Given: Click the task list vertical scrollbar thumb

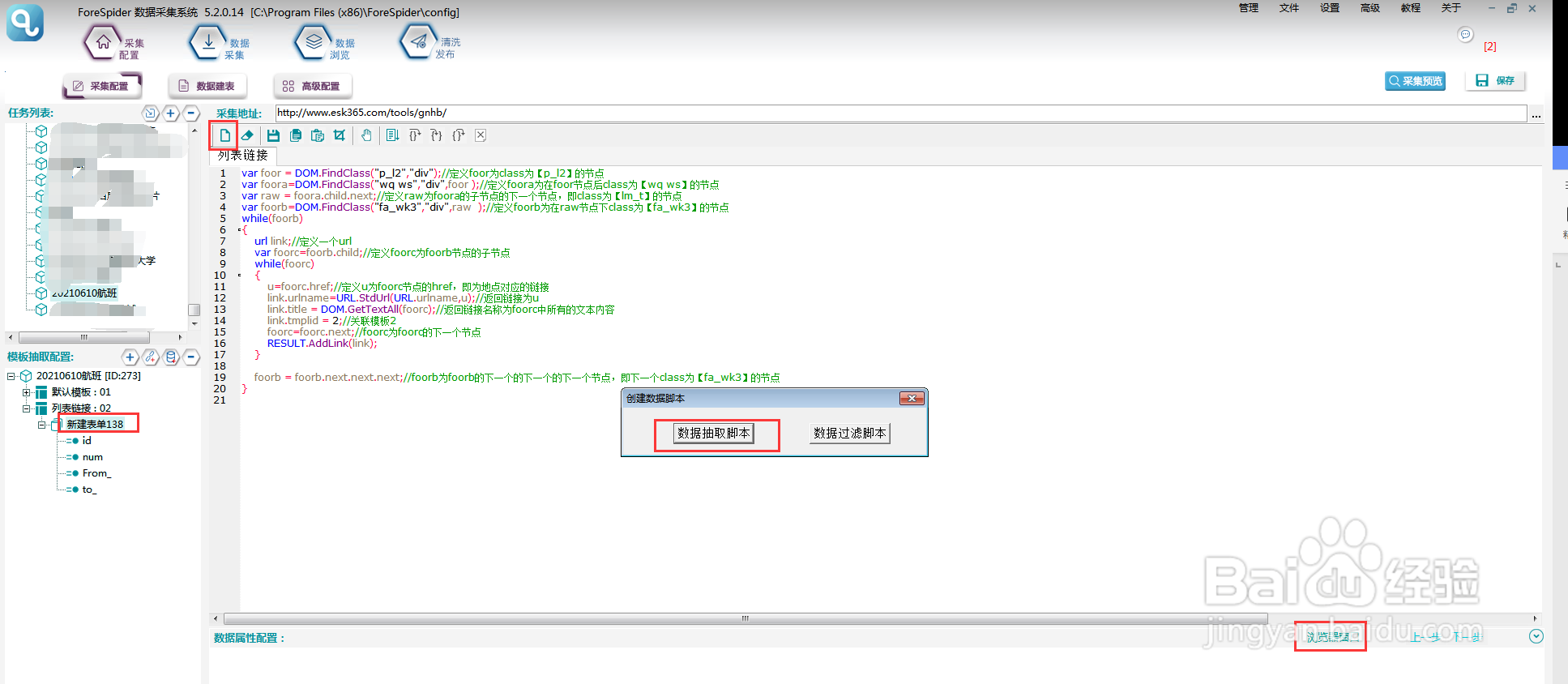Looking at the screenshot, I should (194, 310).
